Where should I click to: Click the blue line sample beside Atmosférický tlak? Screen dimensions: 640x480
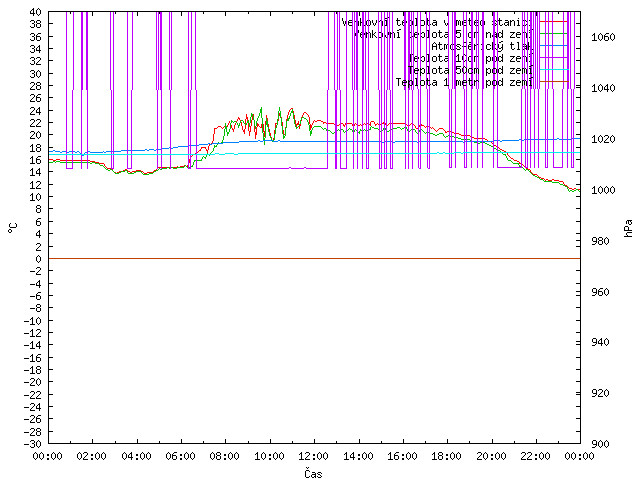(x=554, y=46)
